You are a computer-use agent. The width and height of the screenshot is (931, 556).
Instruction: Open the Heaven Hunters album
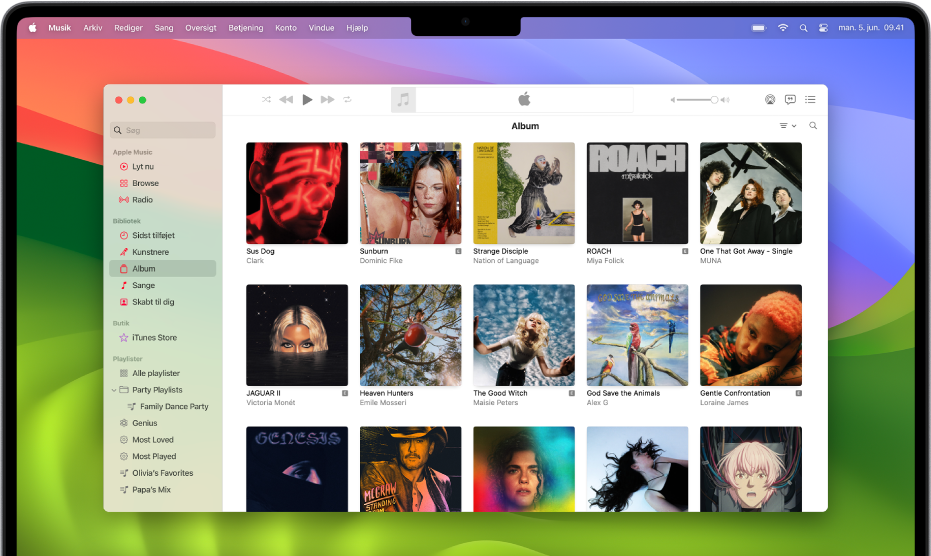[410, 335]
